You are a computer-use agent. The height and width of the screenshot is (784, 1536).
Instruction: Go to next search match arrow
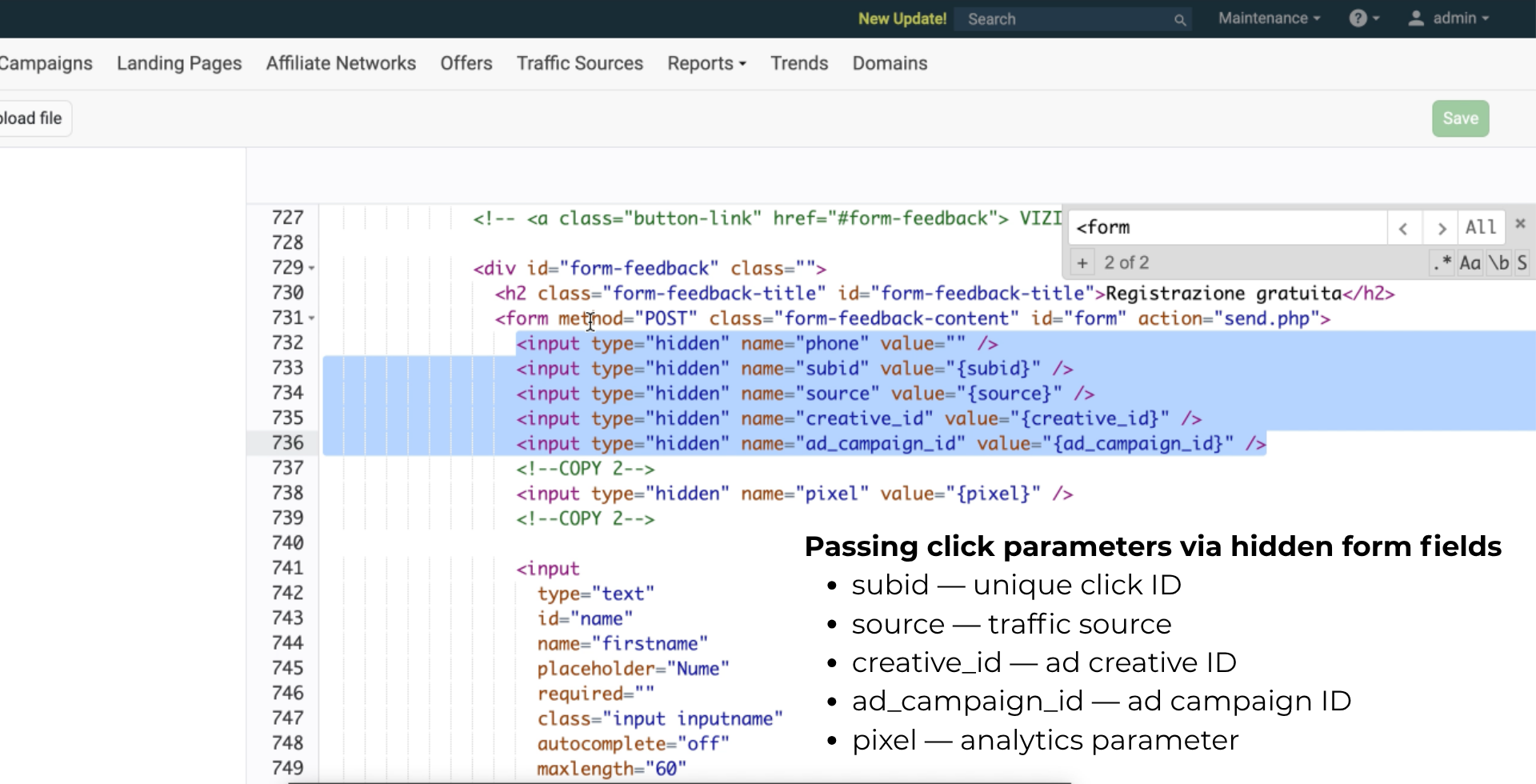(x=1441, y=229)
